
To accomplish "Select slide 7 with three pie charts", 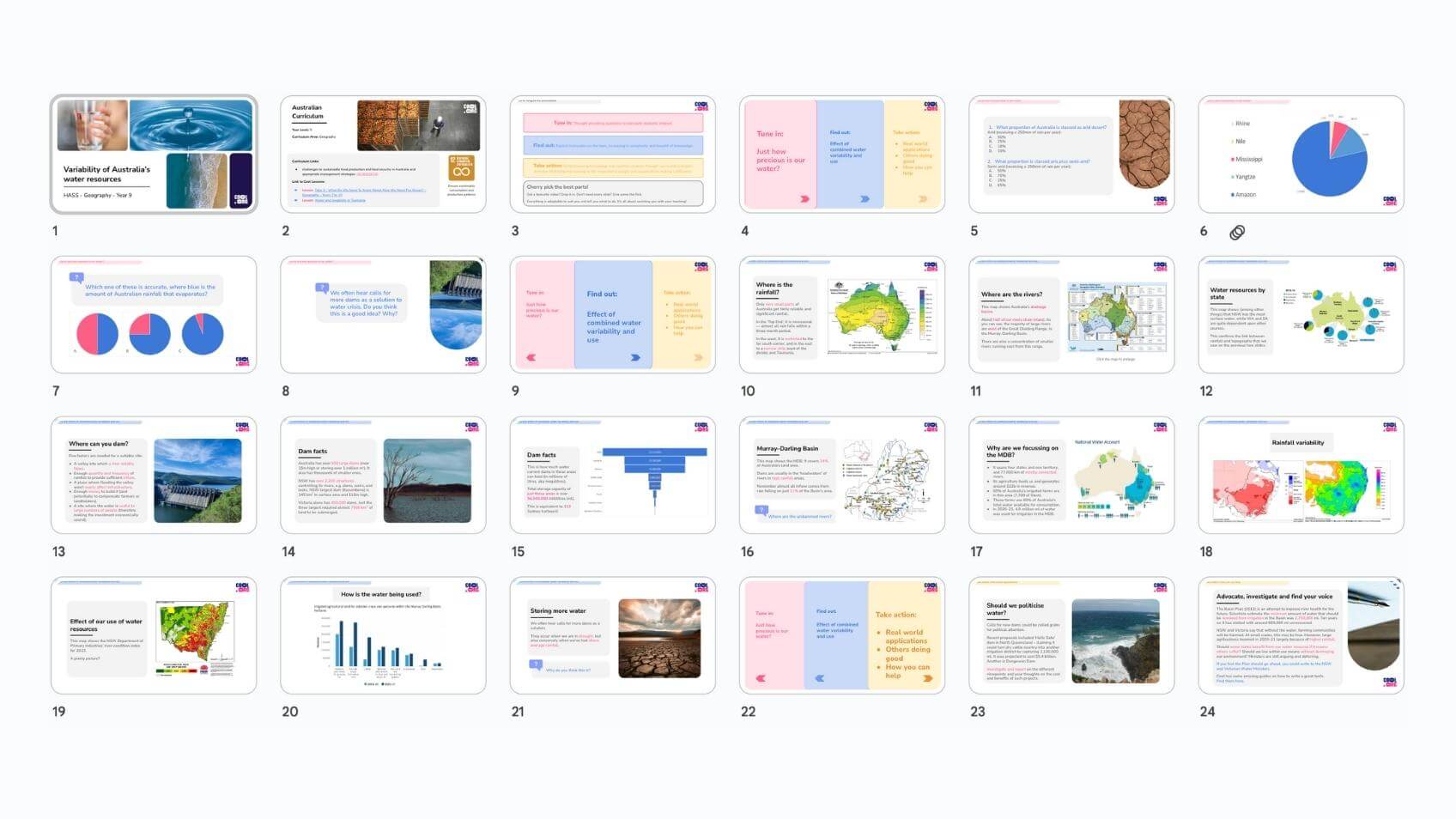I will (154, 314).
